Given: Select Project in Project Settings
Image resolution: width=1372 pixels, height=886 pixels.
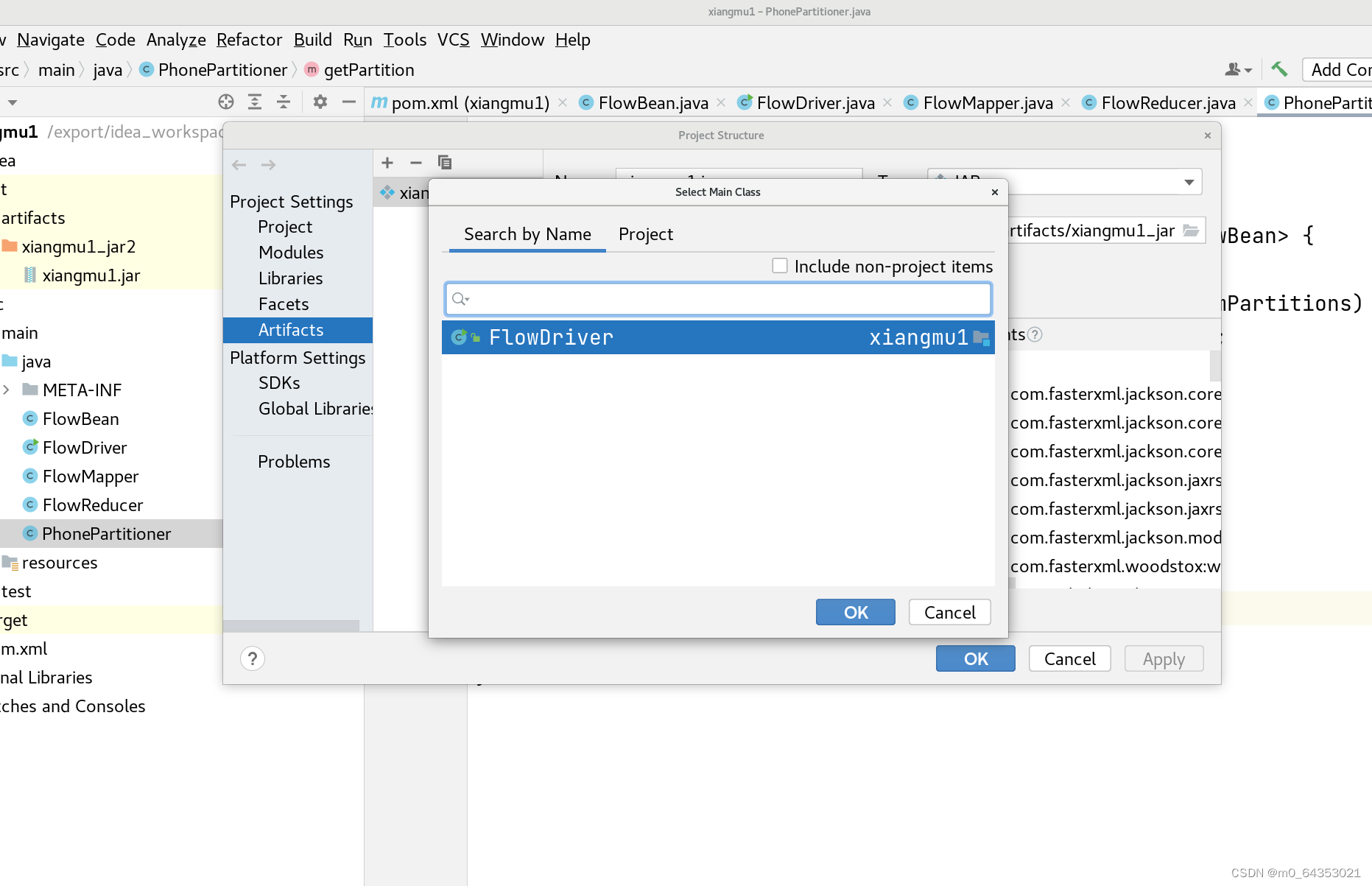Looking at the screenshot, I should (285, 227).
